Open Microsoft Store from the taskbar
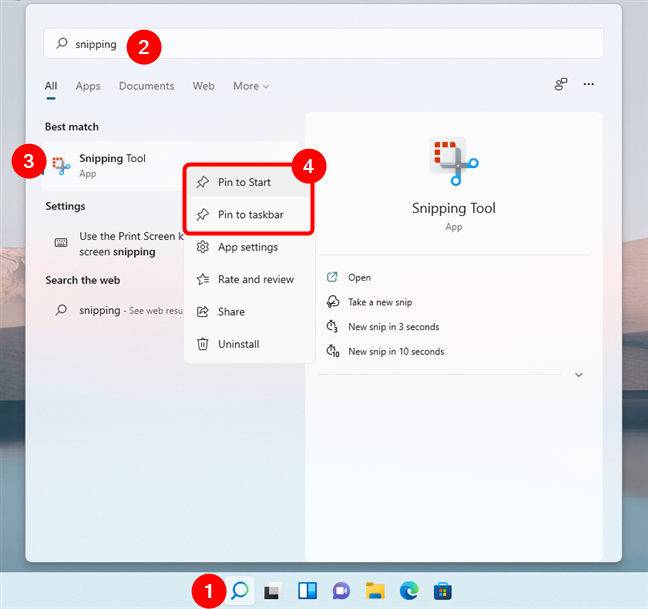 [442, 592]
